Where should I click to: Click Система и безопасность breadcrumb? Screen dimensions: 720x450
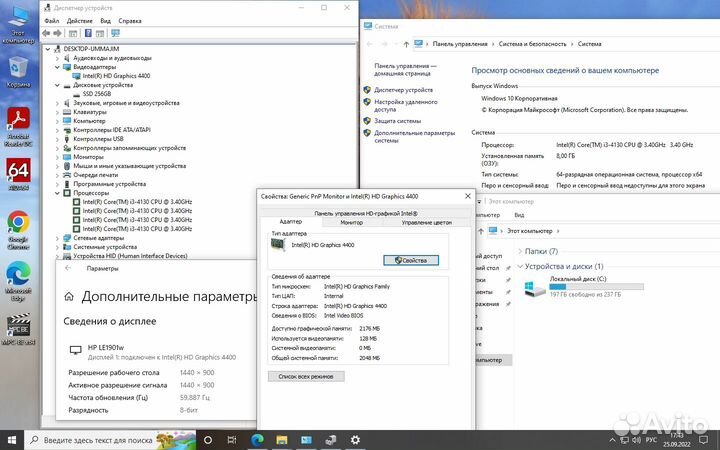coord(532,44)
